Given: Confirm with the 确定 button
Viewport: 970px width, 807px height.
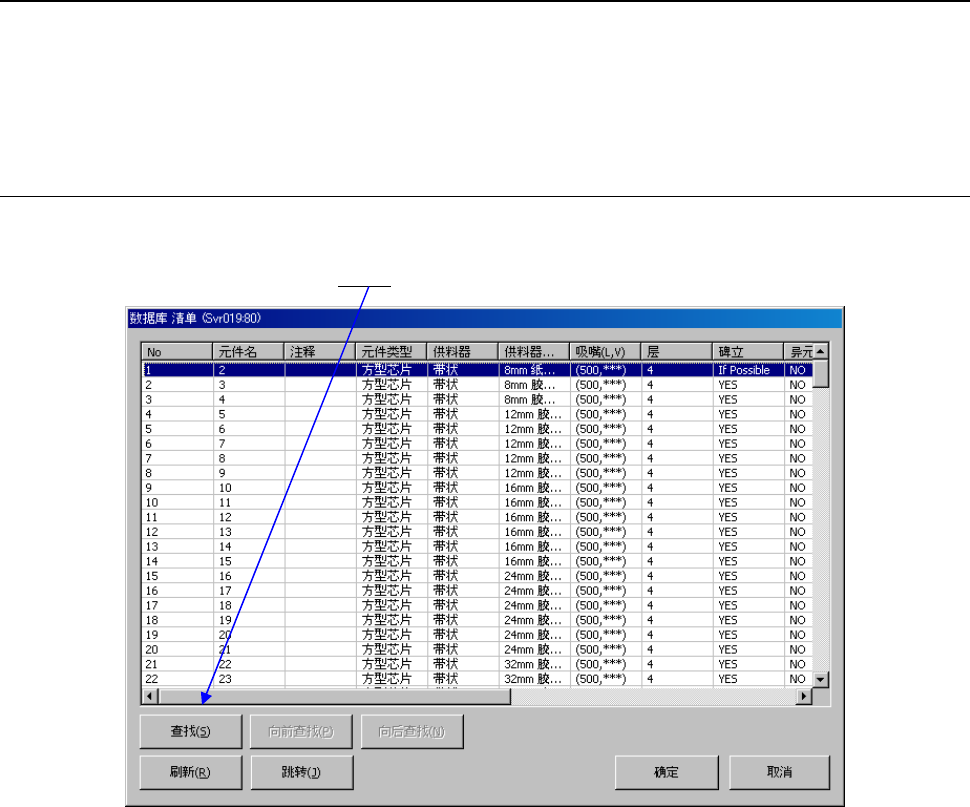Looking at the screenshot, I should pyautogui.click(x=666, y=772).
